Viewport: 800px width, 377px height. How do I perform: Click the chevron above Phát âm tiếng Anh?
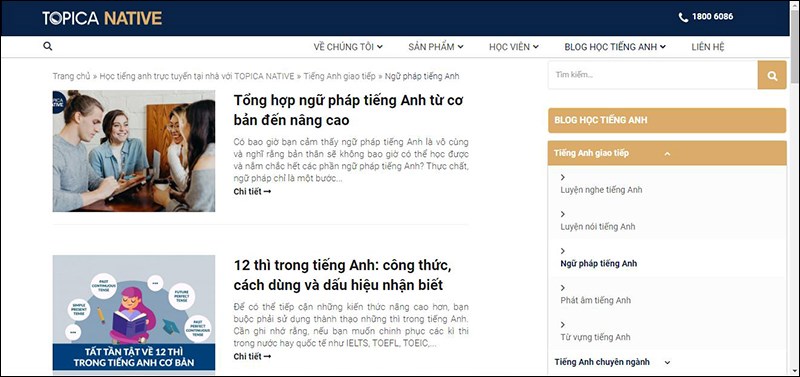click(x=563, y=288)
